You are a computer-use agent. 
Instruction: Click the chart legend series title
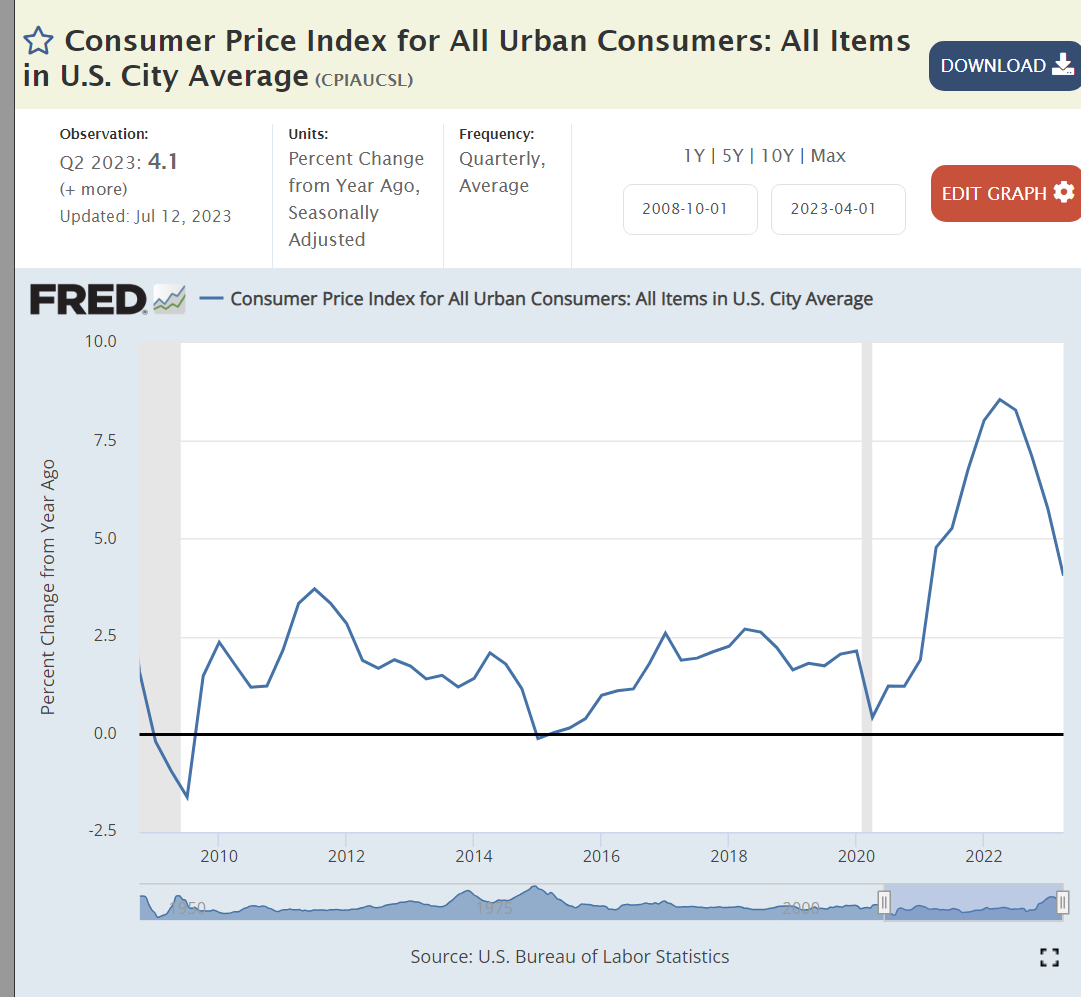click(551, 298)
